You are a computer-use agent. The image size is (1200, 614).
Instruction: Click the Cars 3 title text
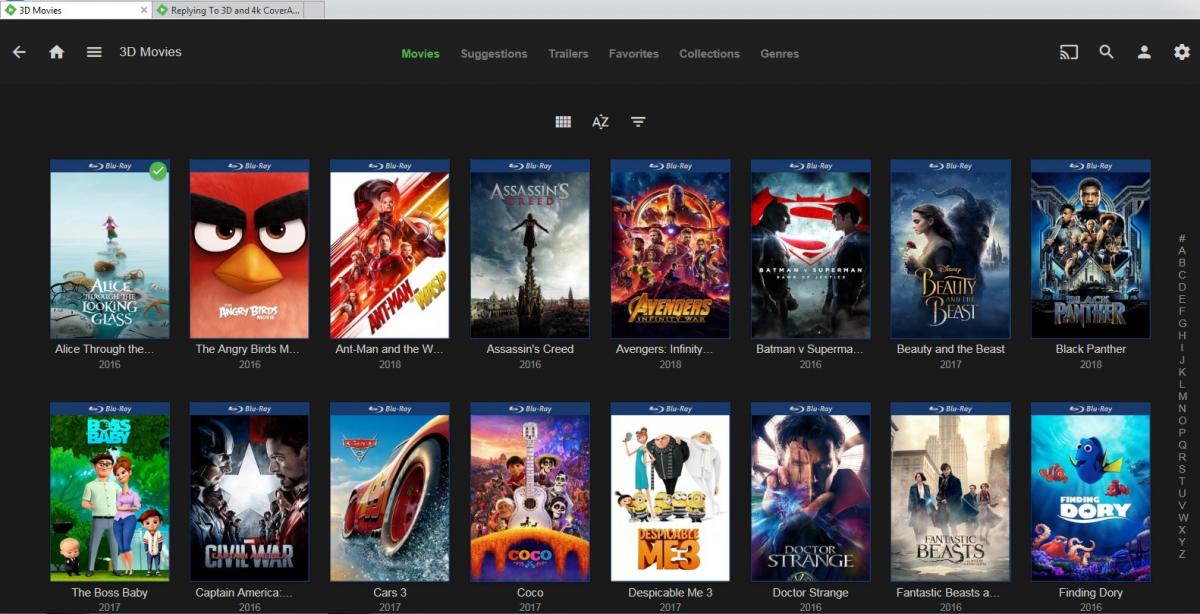click(390, 593)
